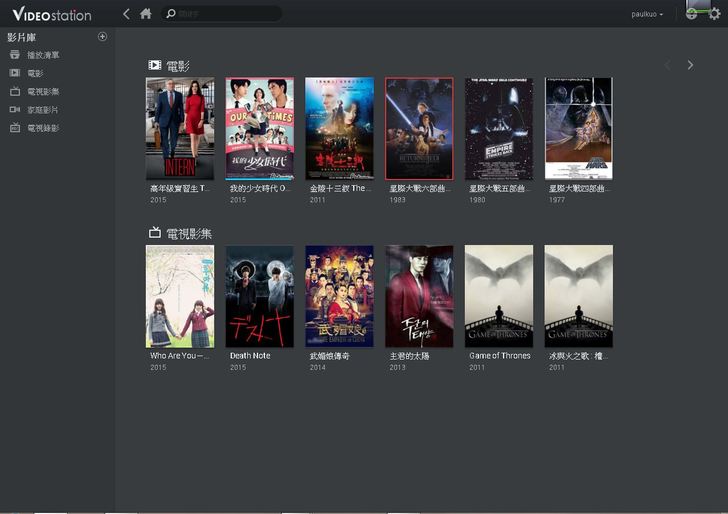Click year 2014 under 武媚娘傳奇
This screenshot has width=728, height=514.
(x=318, y=367)
